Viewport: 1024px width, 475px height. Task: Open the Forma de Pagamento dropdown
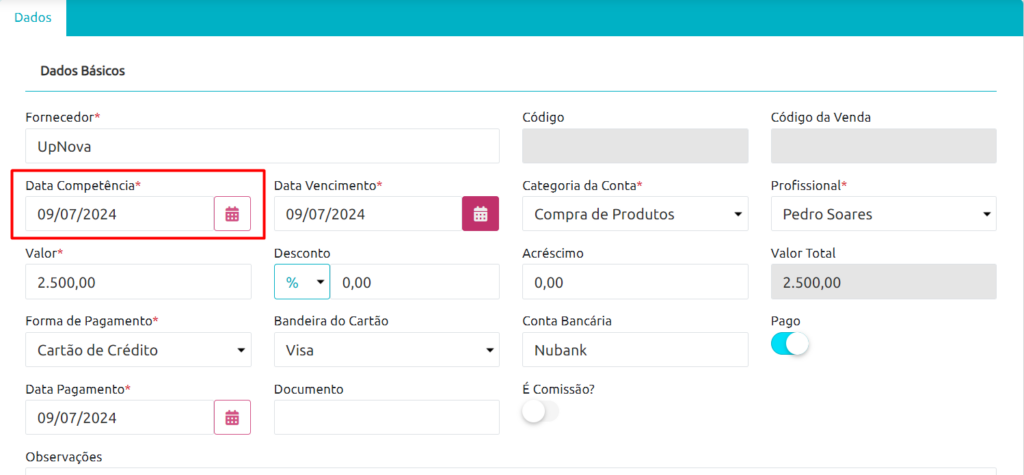pos(138,350)
